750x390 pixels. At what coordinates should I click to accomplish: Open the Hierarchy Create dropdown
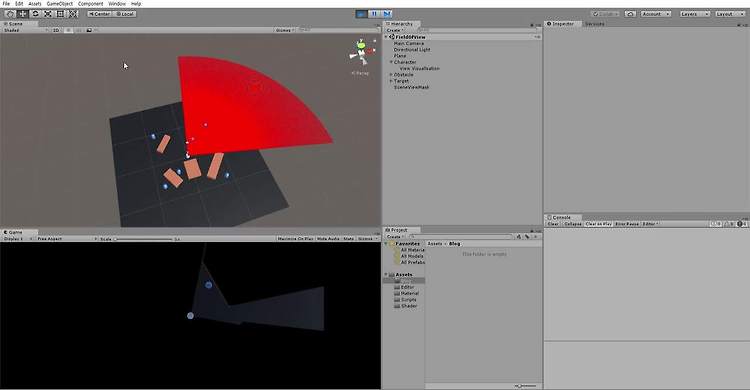[395, 30]
